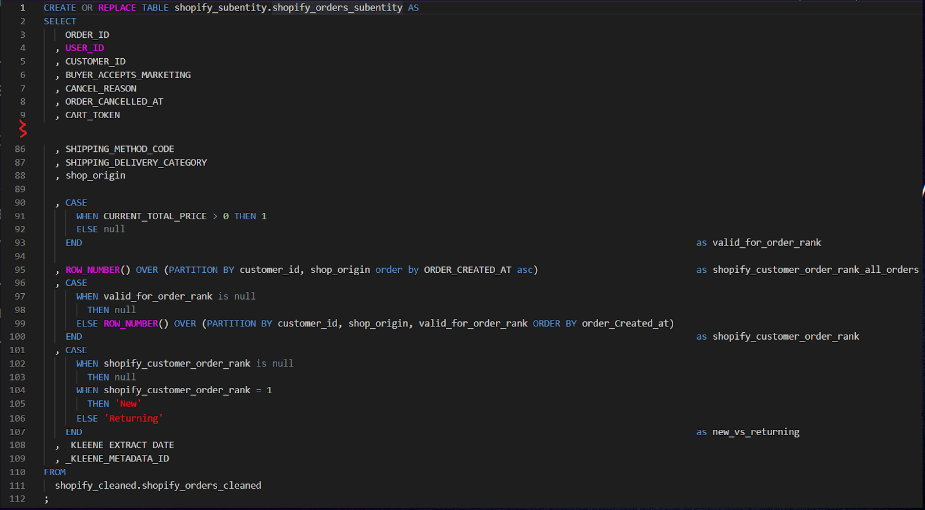
Task: Click alias new_vs_returning on line 107
Action: (756, 432)
